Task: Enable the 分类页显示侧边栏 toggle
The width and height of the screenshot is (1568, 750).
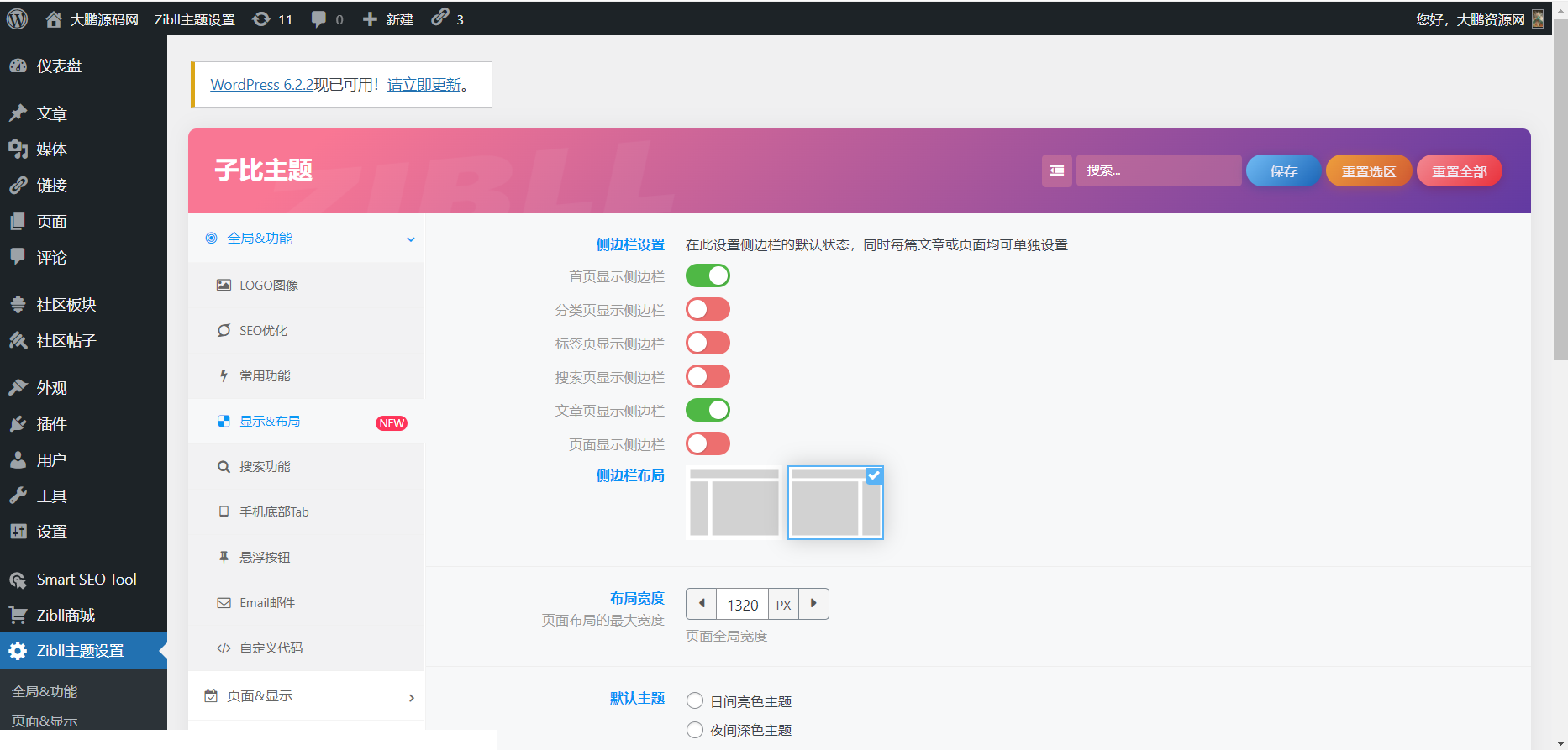Action: point(708,309)
